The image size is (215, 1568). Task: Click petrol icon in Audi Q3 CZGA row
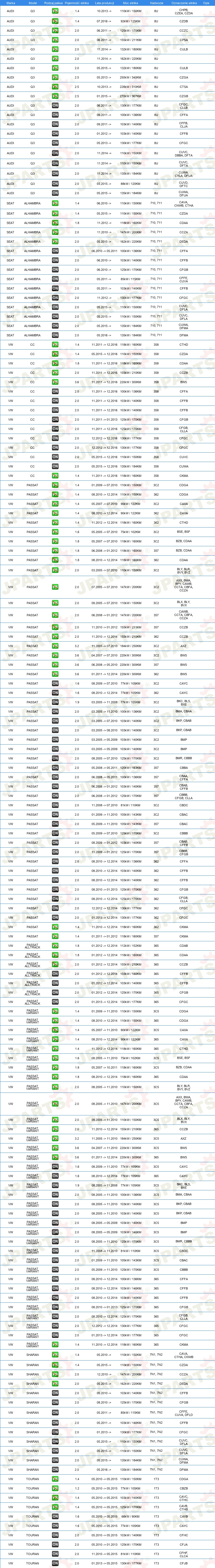point(55,77)
